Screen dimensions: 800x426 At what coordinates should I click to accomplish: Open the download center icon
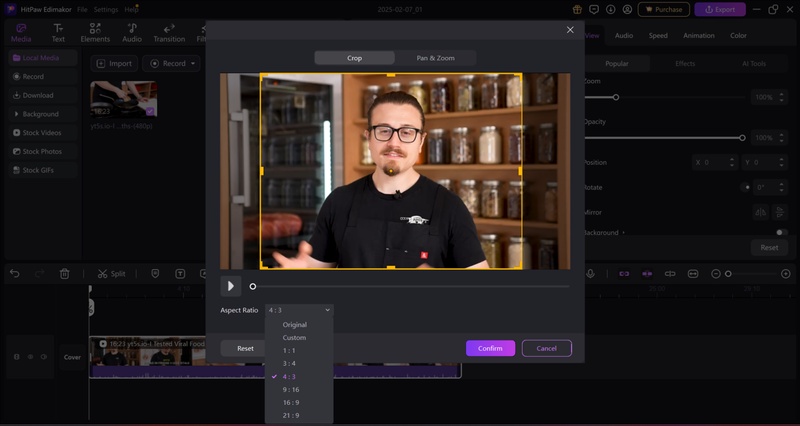point(611,9)
